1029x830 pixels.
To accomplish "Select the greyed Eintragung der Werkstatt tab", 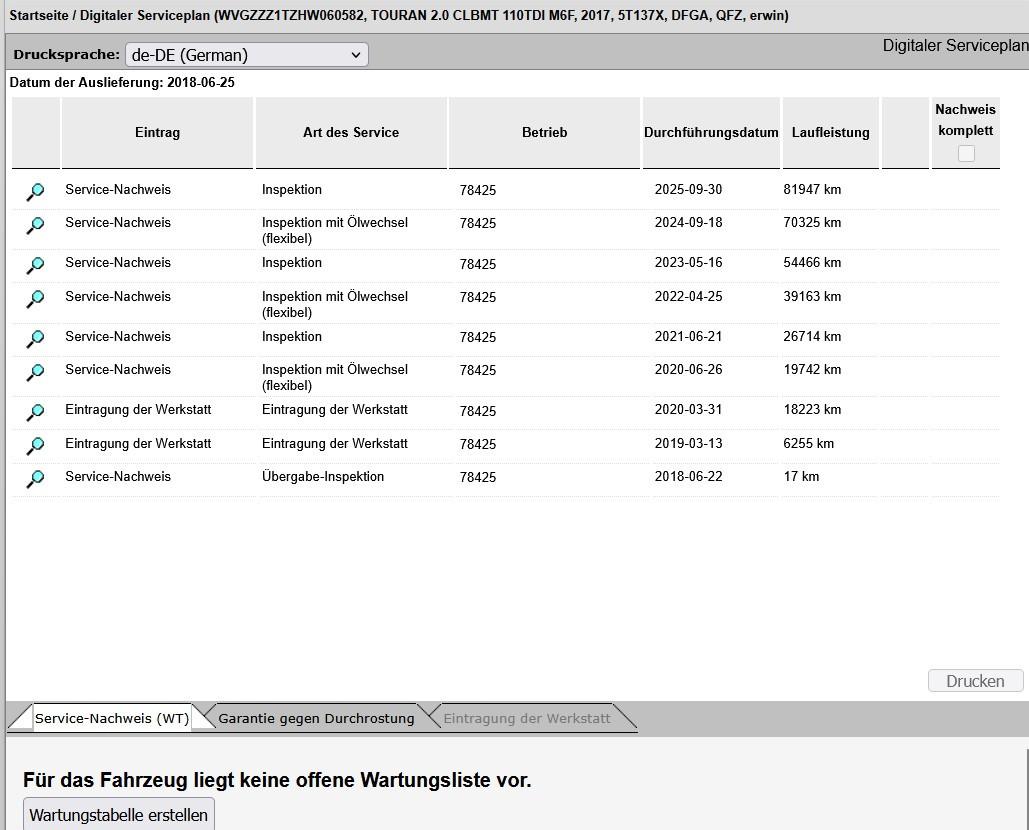I will coord(526,718).
